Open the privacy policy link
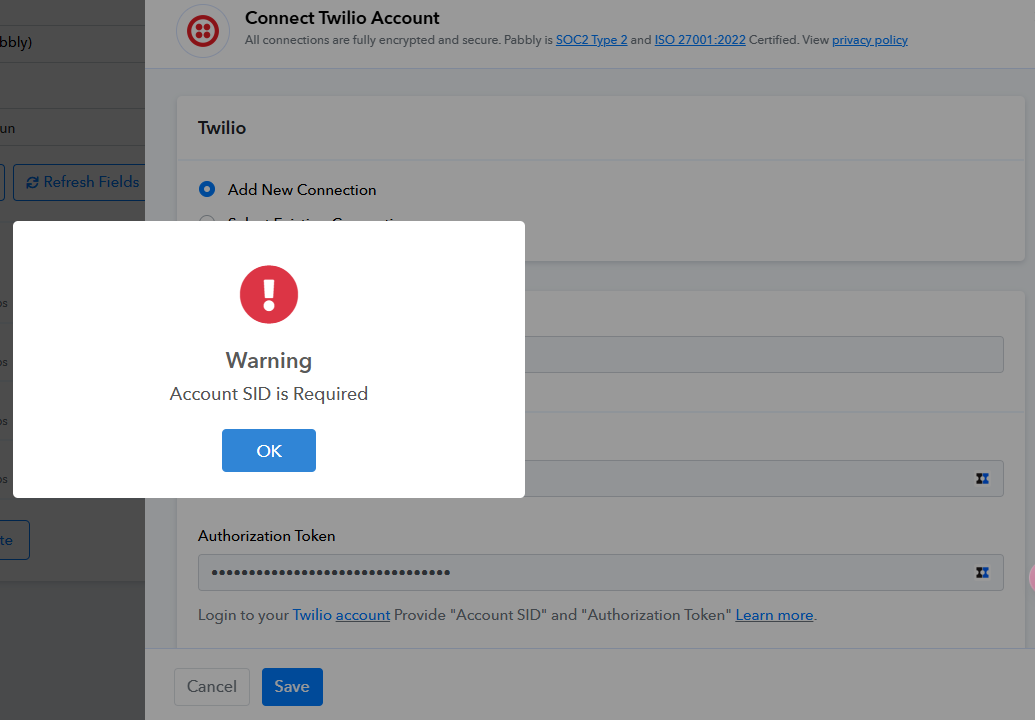 click(869, 40)
